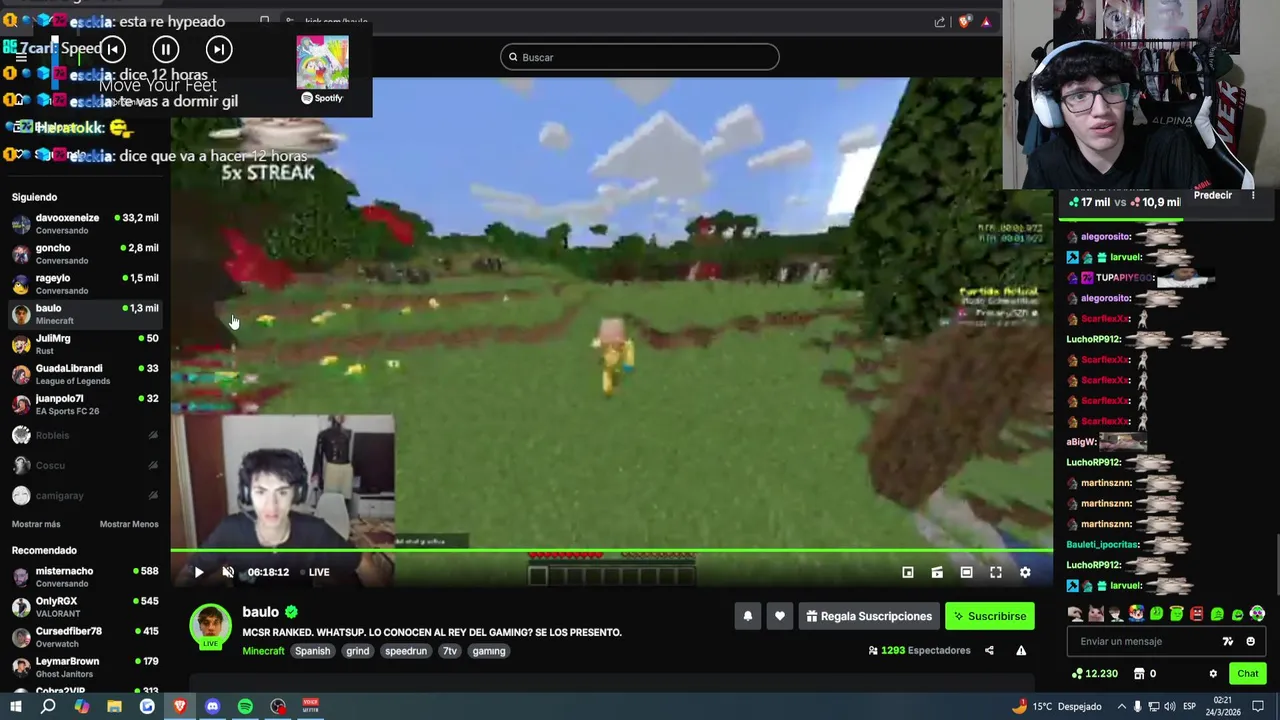Open Spotify from the taskbar
Screen dimensions: 1280x720
point(245,706)
